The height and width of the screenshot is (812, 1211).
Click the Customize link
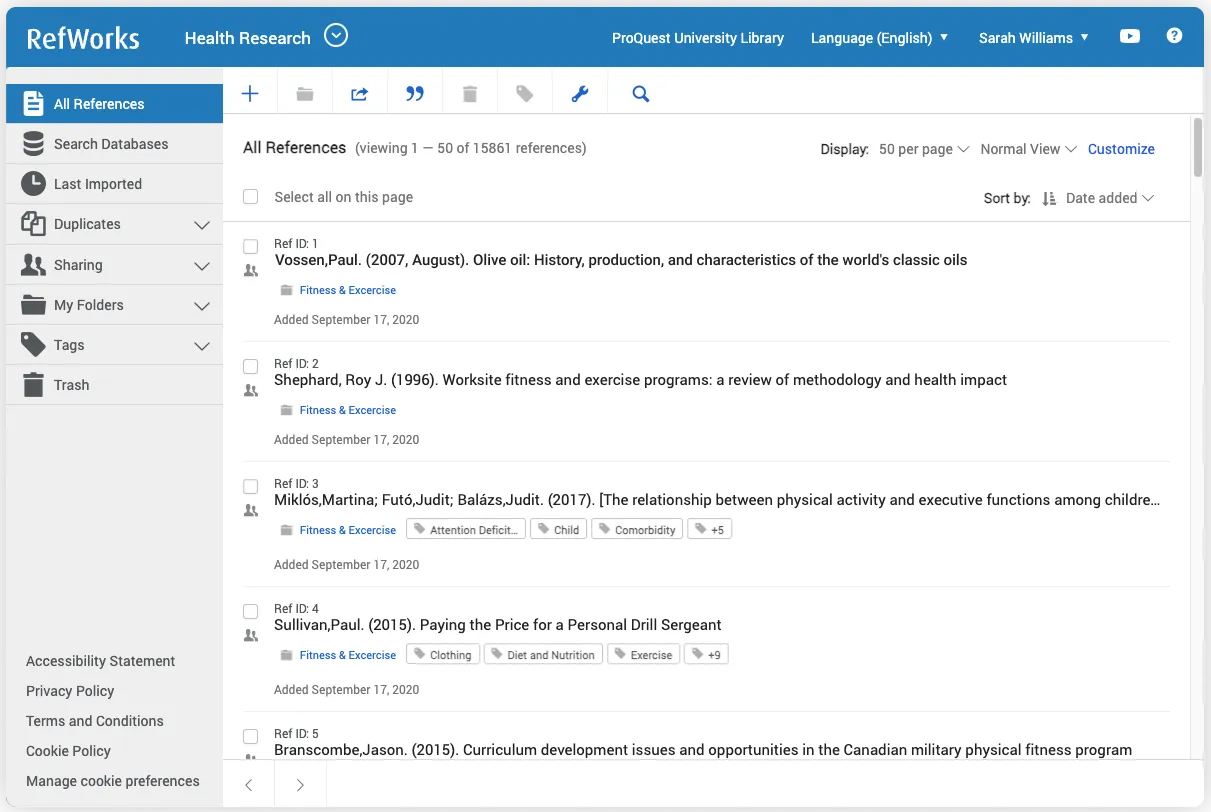click(1121, 149)
